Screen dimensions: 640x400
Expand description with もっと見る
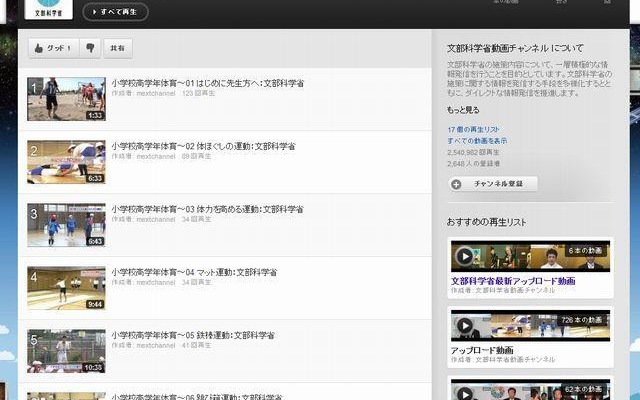click(x=463, y=110)
